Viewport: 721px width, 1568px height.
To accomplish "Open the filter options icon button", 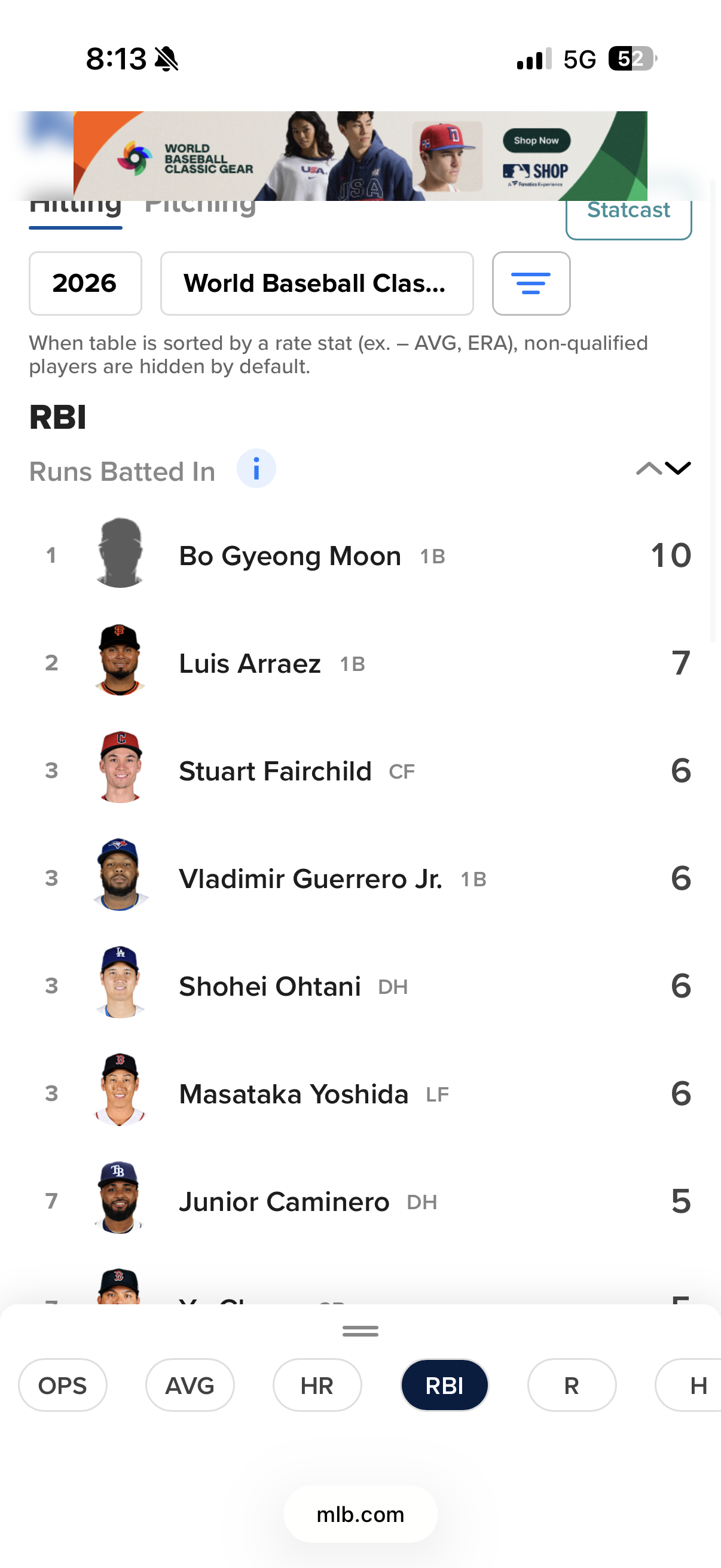I will point(530,283).
